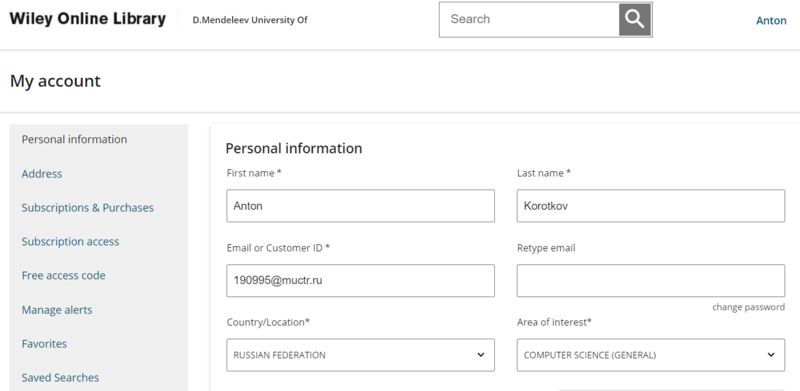The height and width of the screenshot is (391, 800).
Task: Click the Last name * label
Action: pos(544,174)
